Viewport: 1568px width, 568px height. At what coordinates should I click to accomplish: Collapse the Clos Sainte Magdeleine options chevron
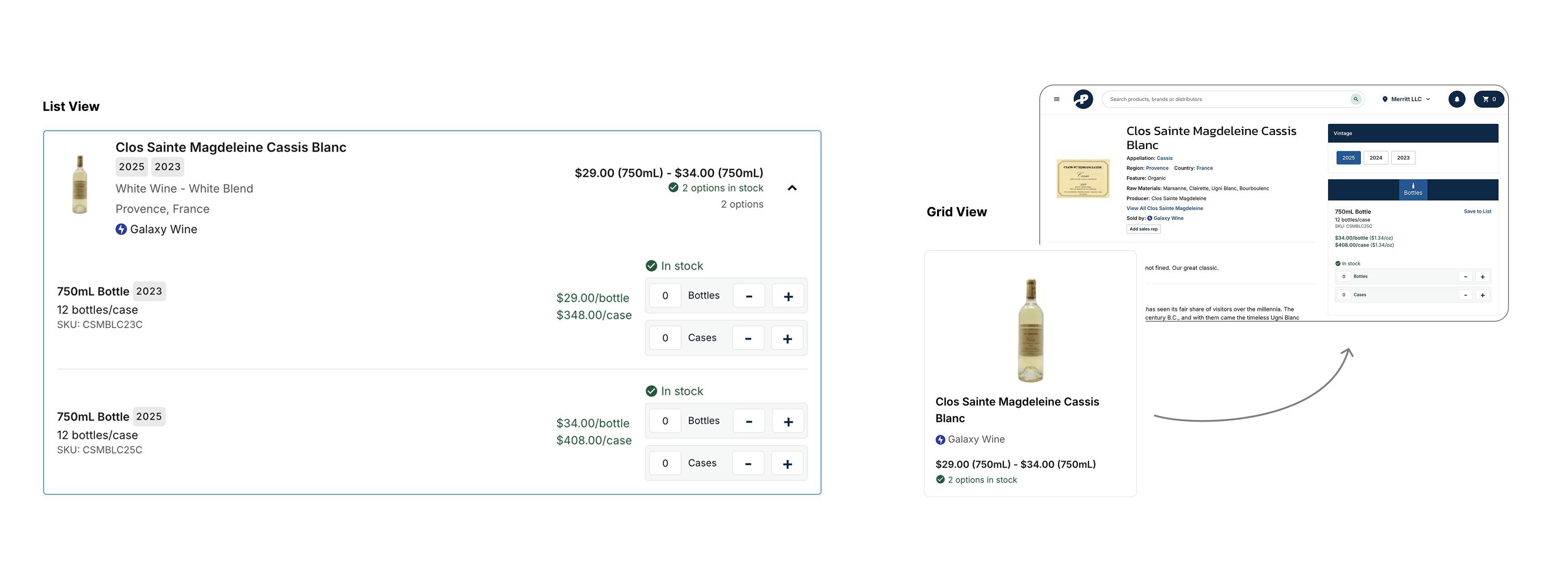pos(792,188)
